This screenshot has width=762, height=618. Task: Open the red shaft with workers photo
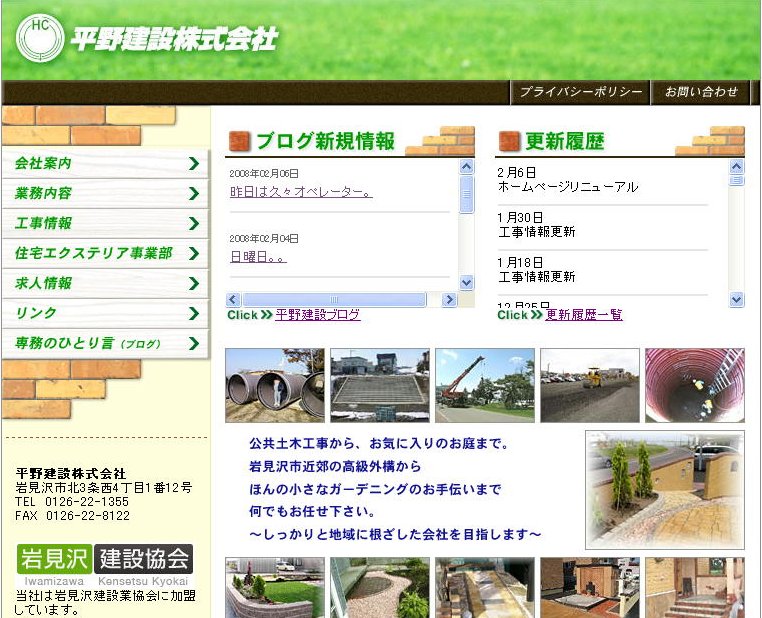pyautogui.click(x=695, y=385)
